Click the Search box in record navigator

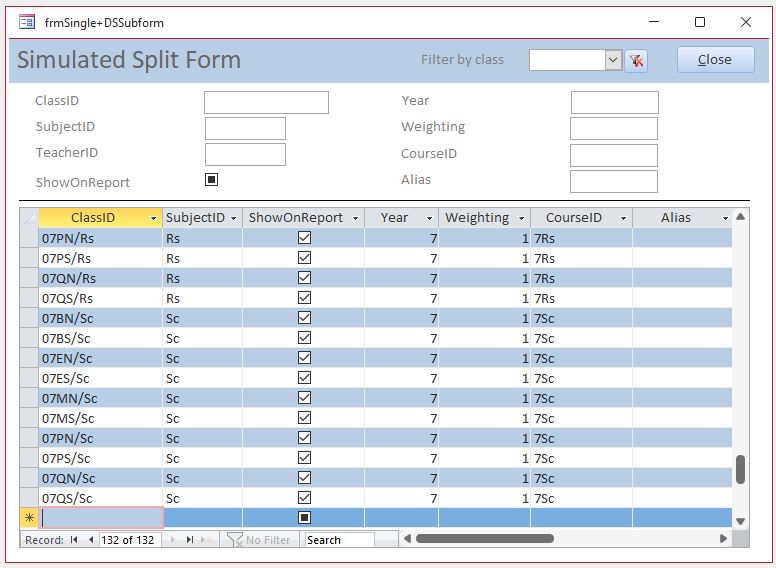pos(339,540)
